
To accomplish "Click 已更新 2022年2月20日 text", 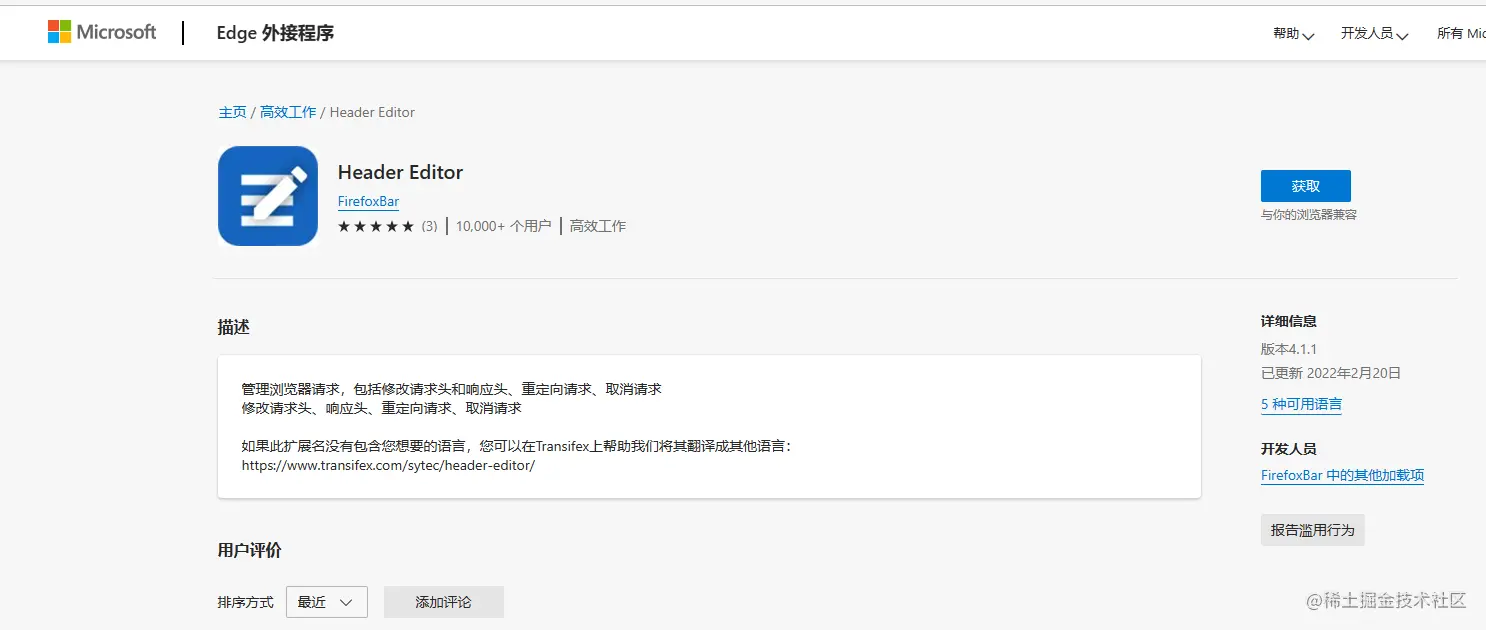I will point(1330,373).
